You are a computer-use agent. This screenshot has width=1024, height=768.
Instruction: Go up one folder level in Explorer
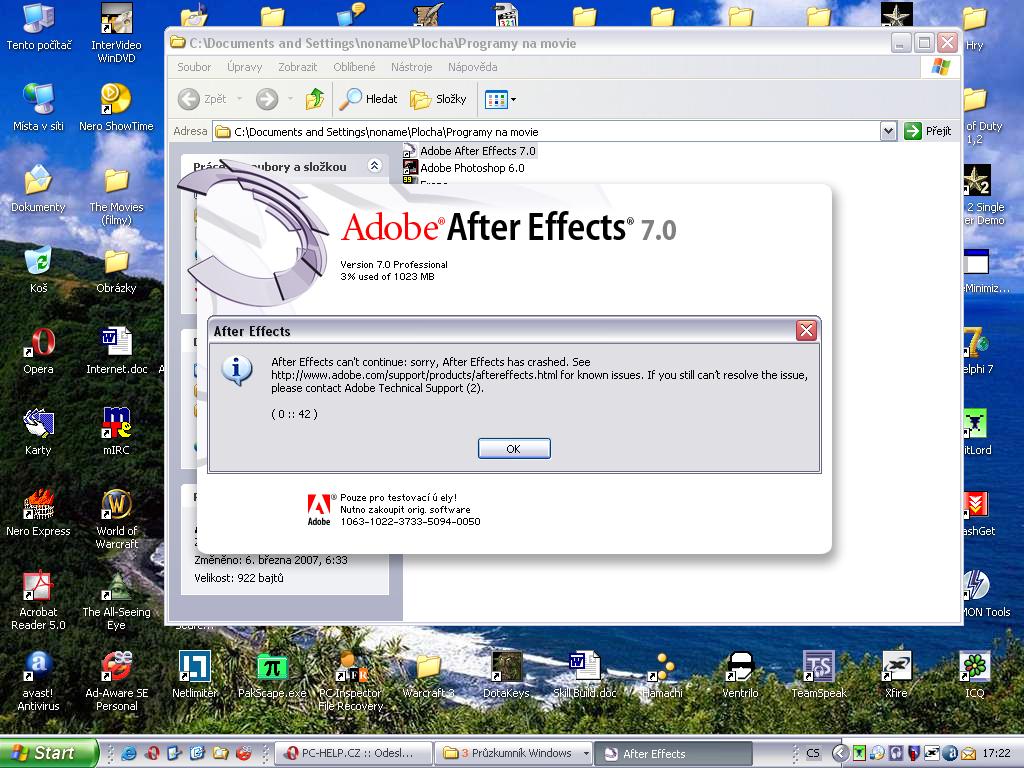tap(315, 99)
